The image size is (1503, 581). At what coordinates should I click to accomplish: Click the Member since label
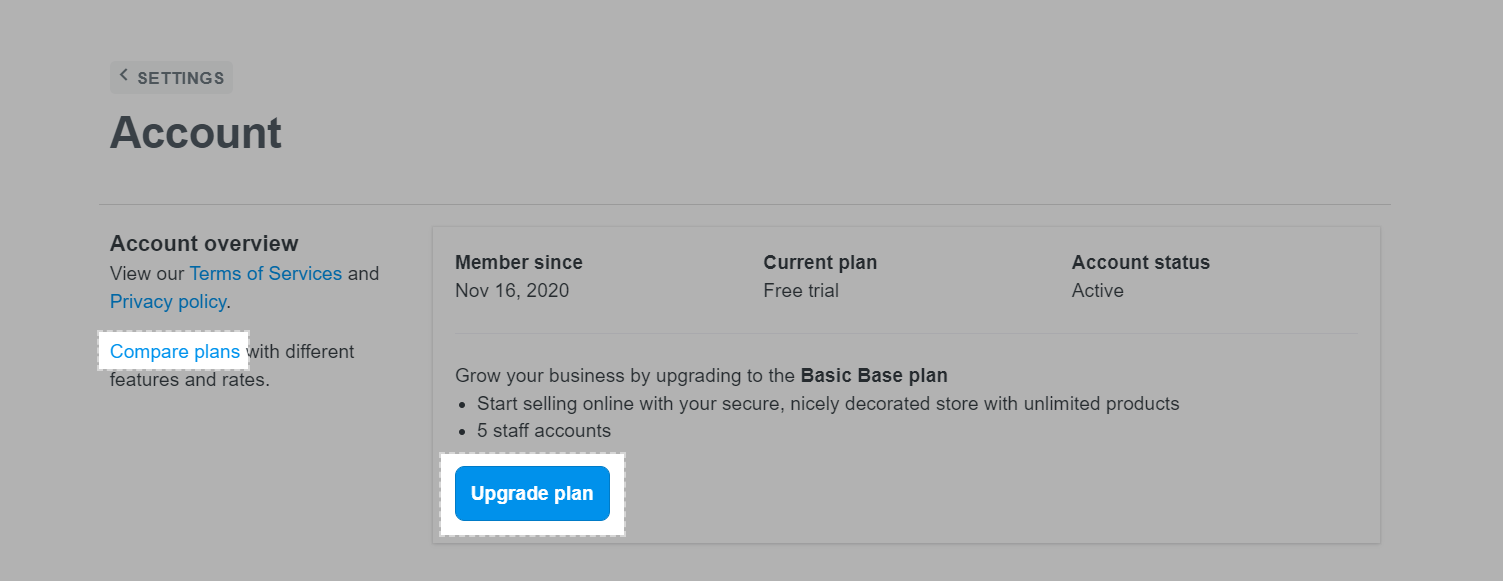pos(518,262)
